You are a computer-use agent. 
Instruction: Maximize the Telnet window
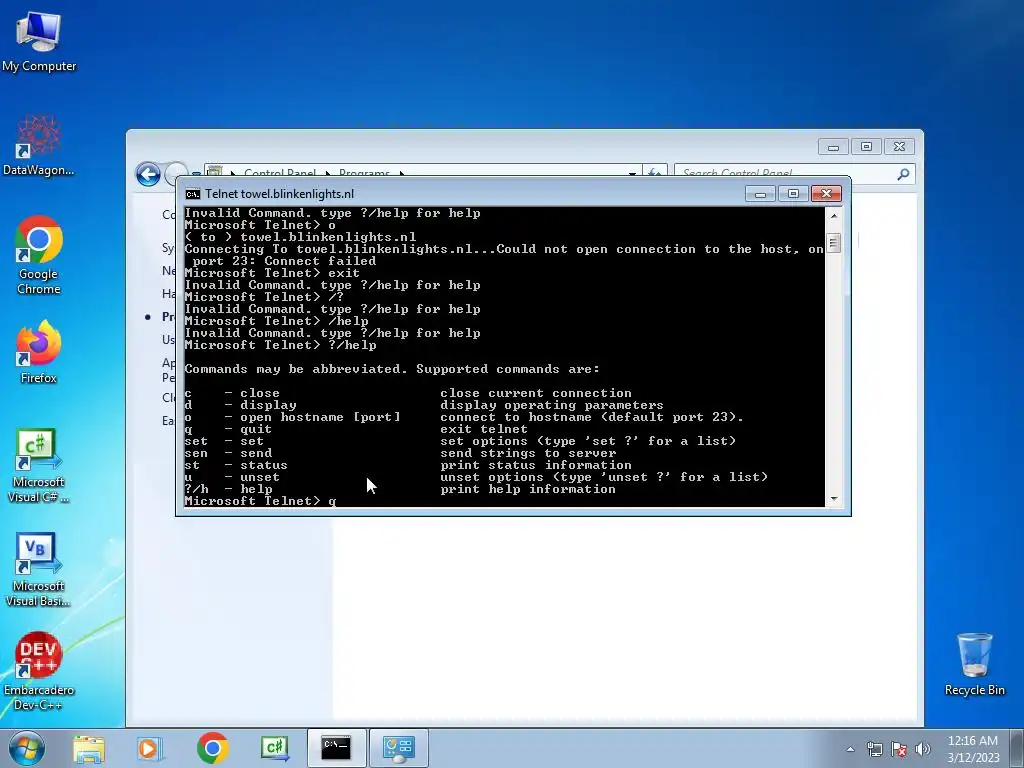coord(793,194)
